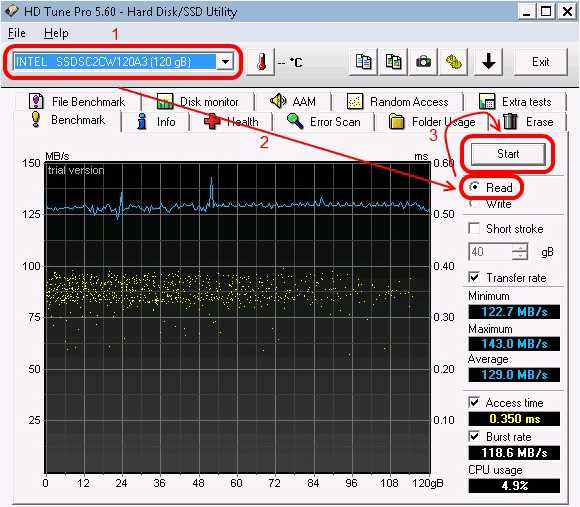Select the Read radio button
Viewport: 580px width, 507px height.
(474, 187)
